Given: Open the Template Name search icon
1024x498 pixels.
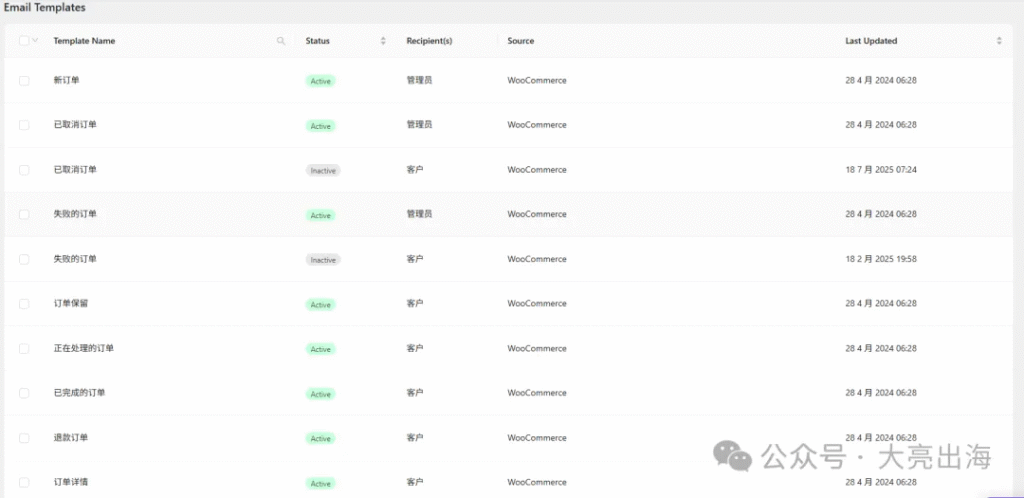Looking at the screenshot, I should tap(281, 40).
